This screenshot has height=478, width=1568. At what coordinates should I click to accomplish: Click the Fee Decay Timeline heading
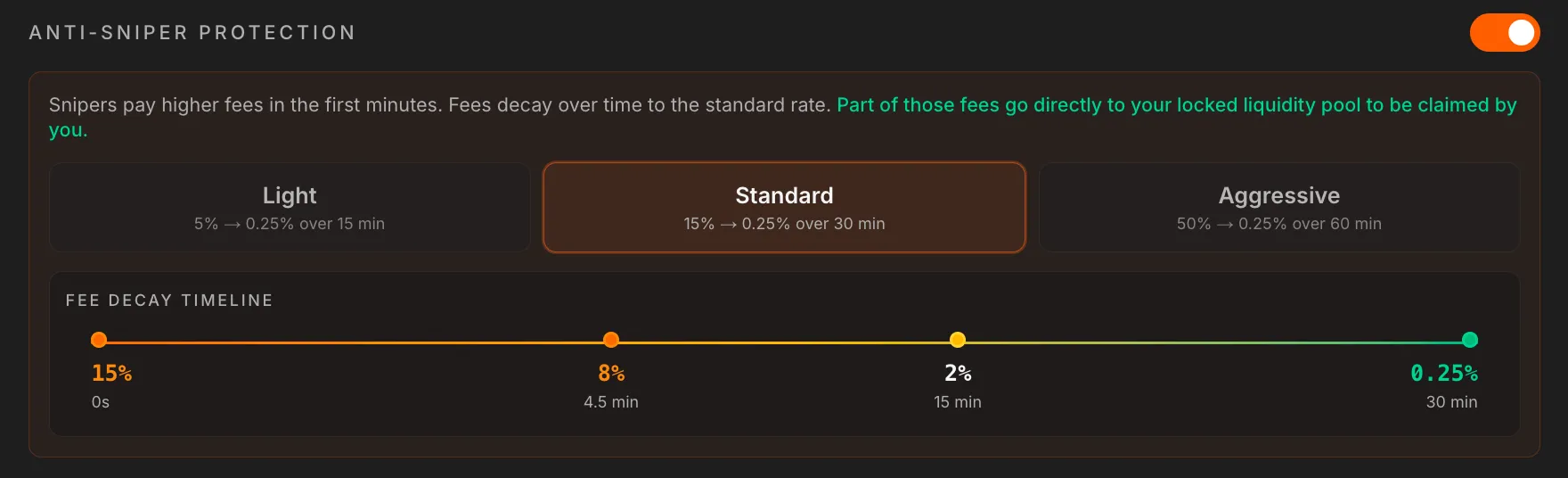(169, 301)
